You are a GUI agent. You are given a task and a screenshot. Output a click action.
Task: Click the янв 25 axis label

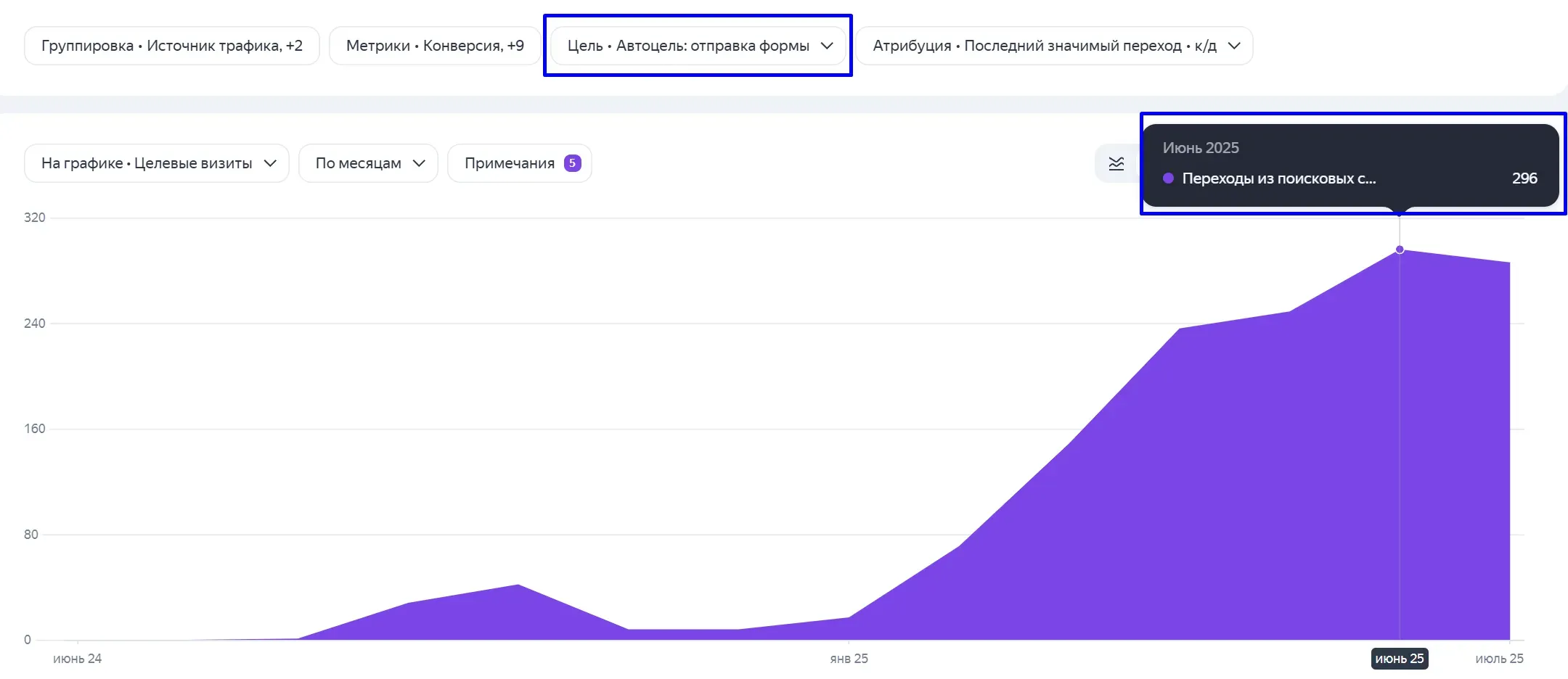(x=849, y=659)
